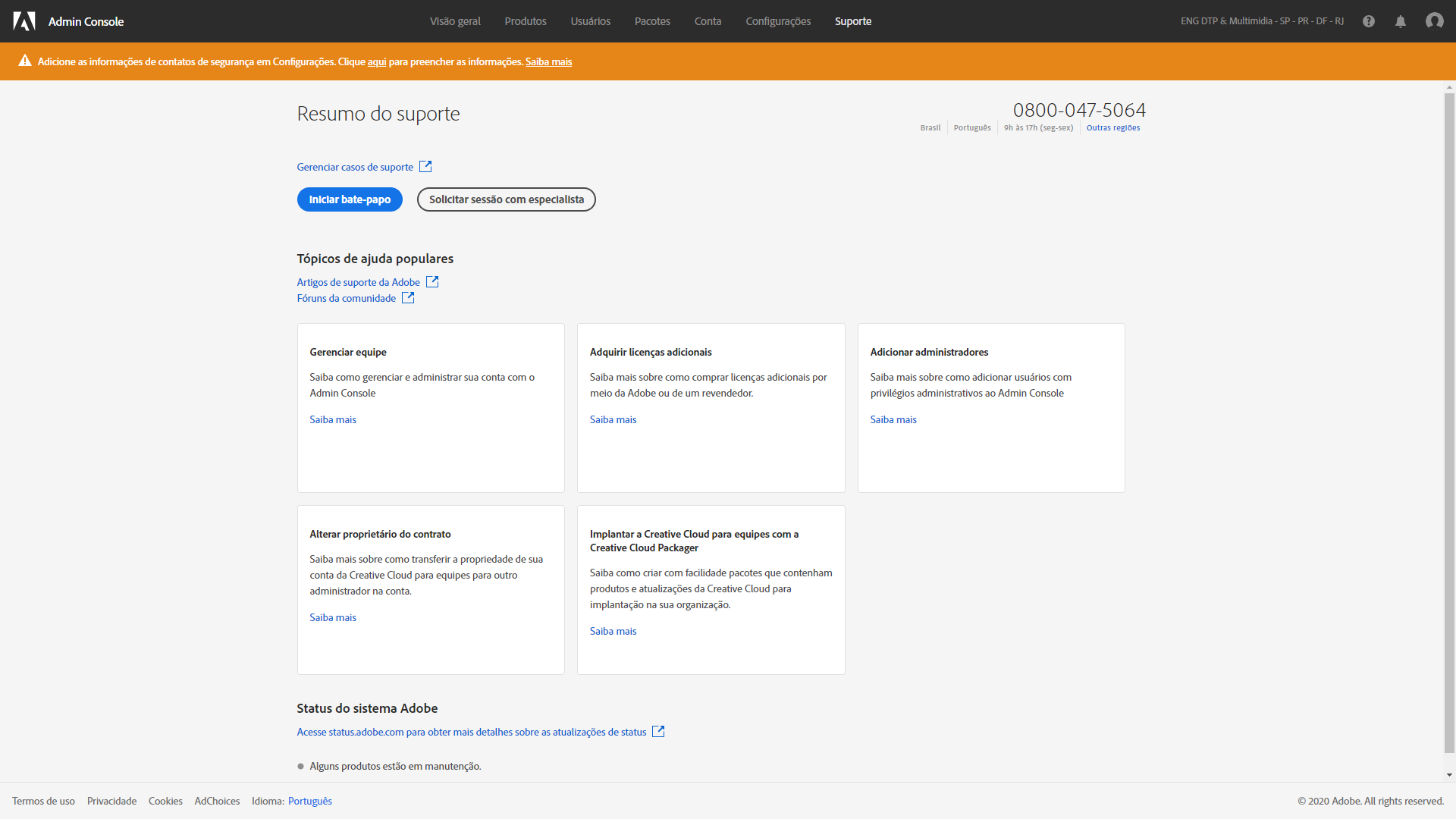The image size is (1456, 819).
Task: Click the scrollbar down arrow
Action: [x=1449, y=775]
